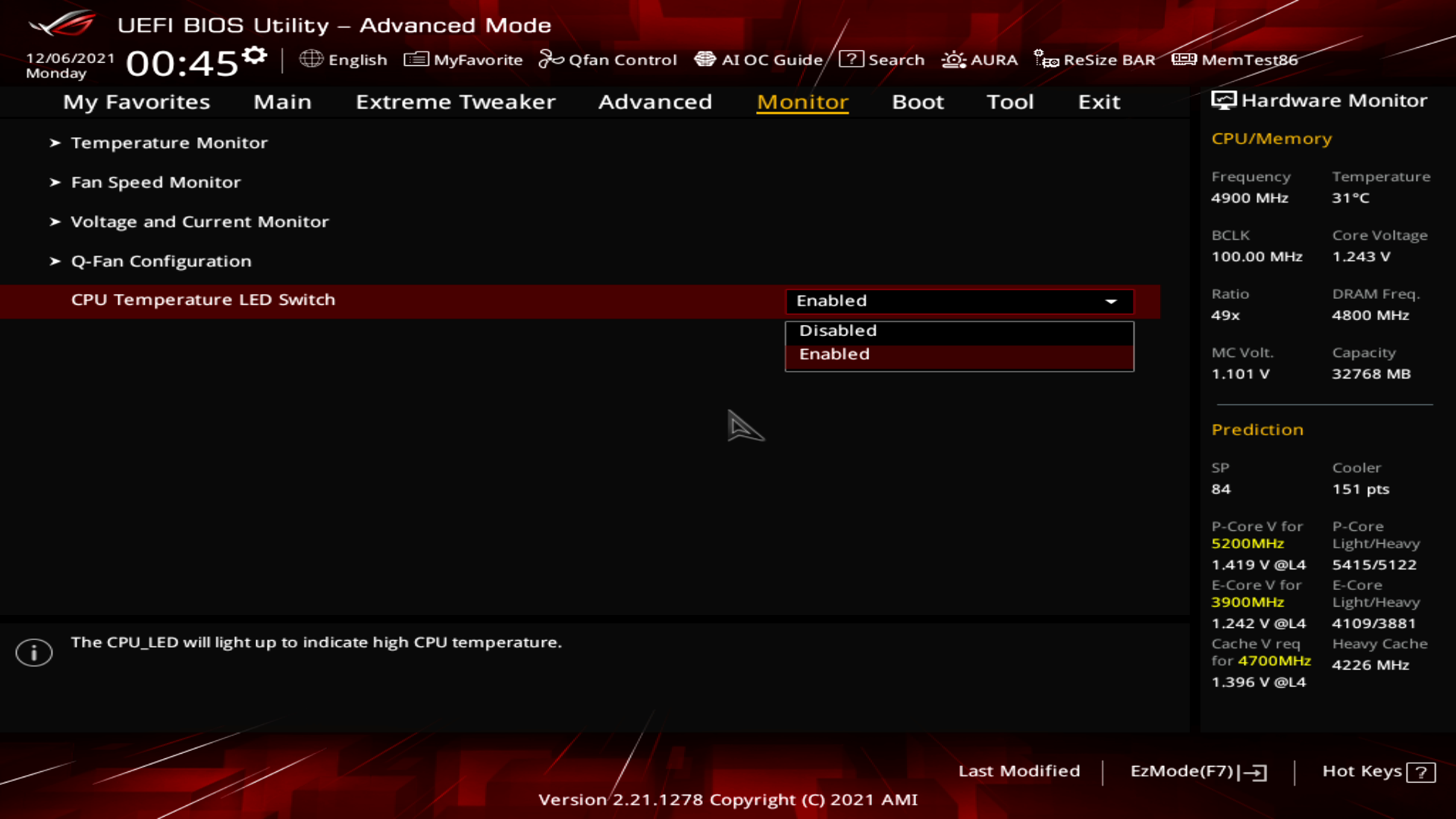The image size is (1456, 819).
Task: Open MemTest86 memory icon
Action: (1184, 59)
